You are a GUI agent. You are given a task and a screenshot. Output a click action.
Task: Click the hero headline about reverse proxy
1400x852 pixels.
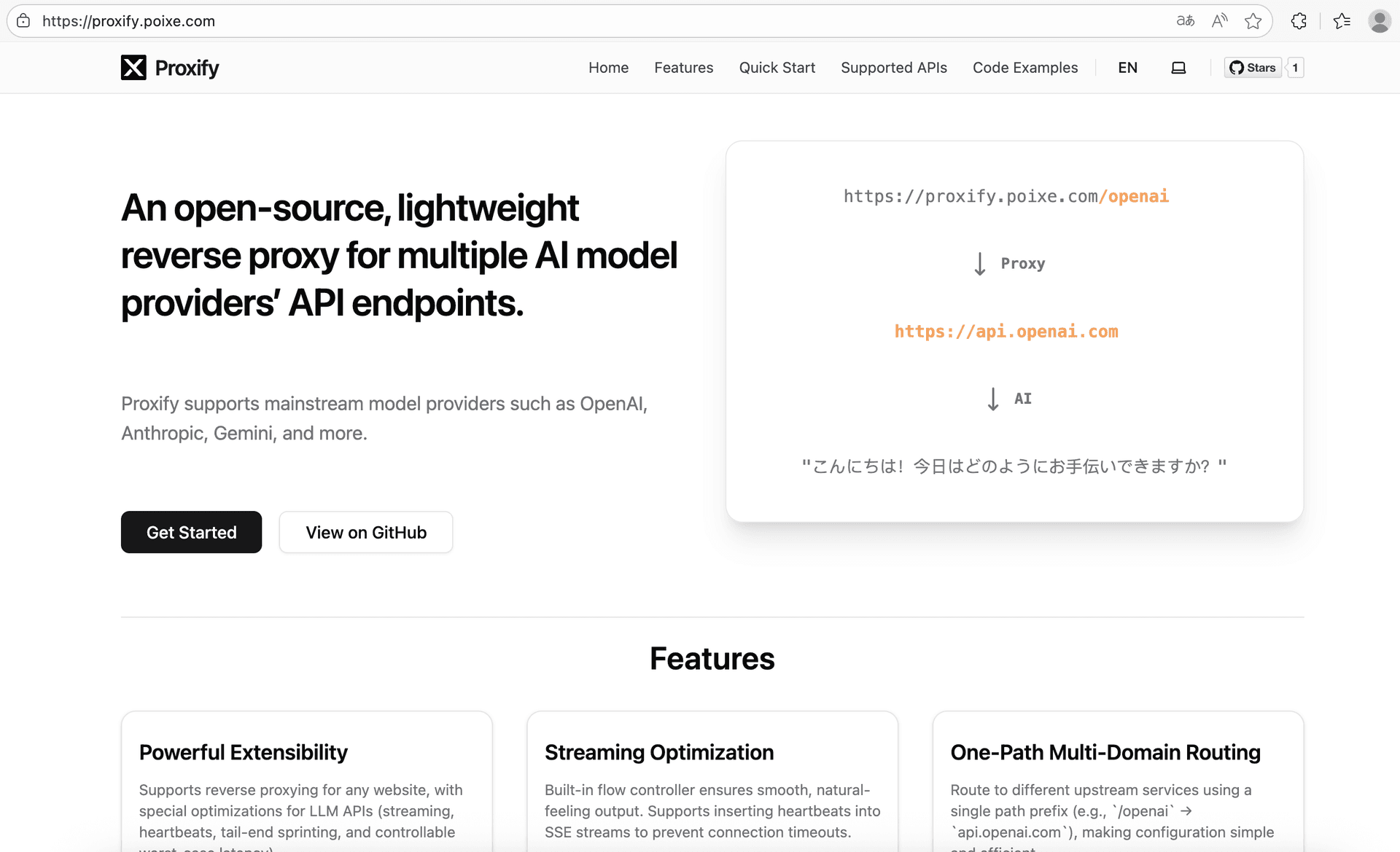point(400,255)
